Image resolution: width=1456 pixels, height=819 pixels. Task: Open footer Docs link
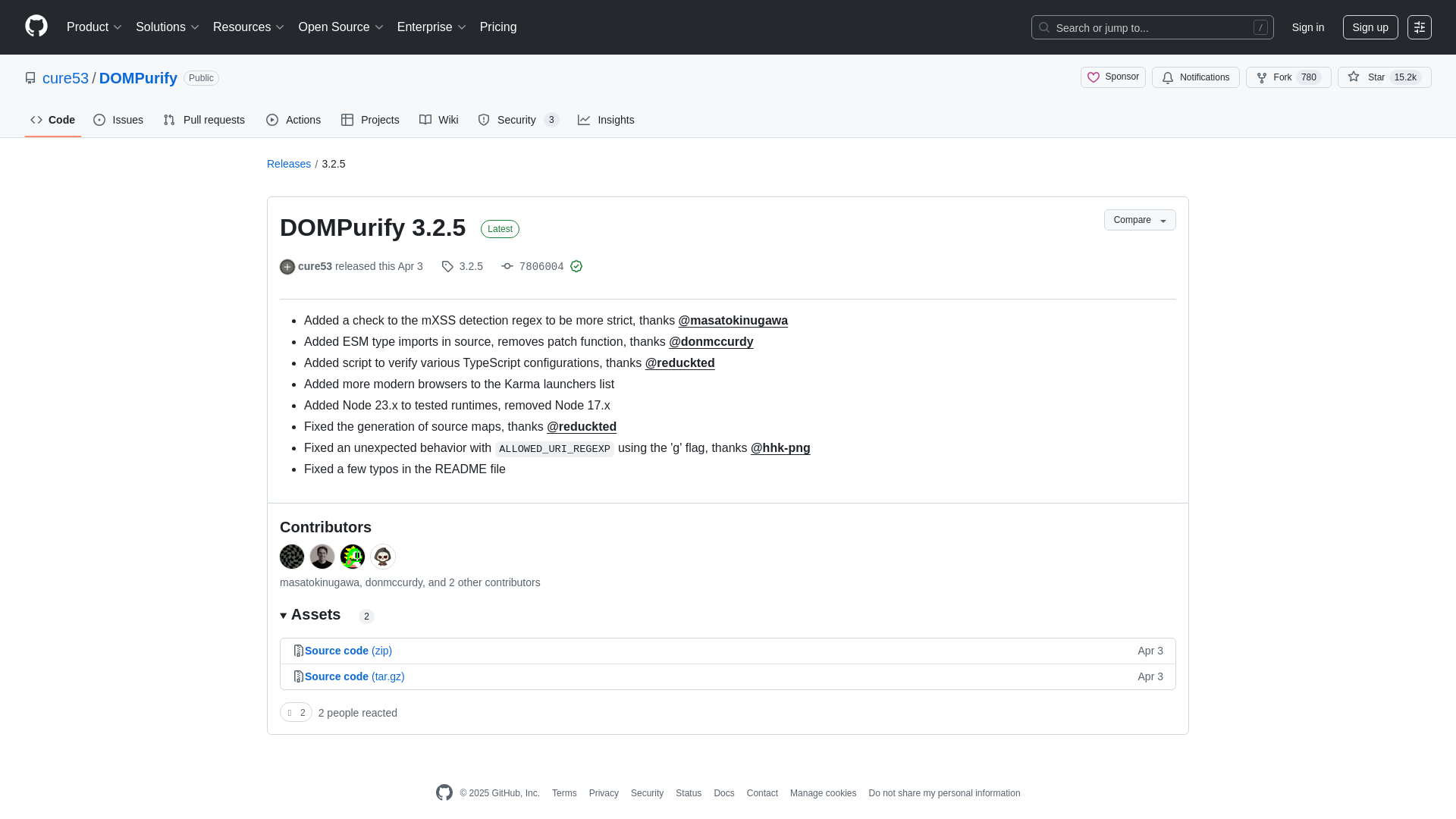click(x=723, y=793)
